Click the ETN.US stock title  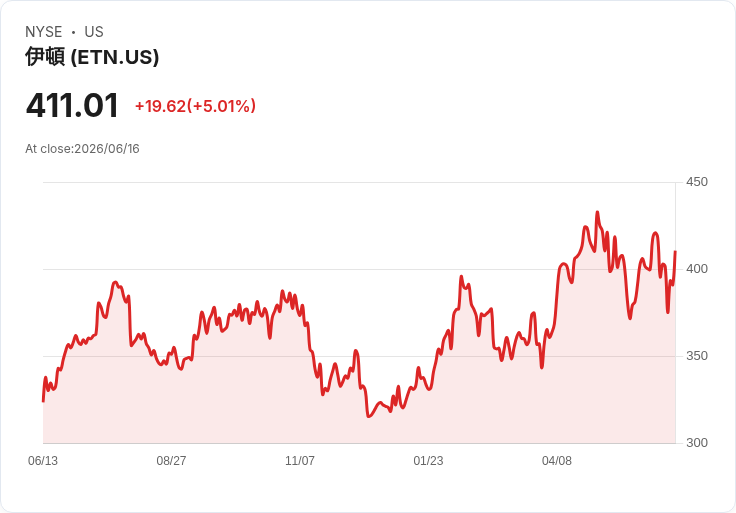(92, 57)
